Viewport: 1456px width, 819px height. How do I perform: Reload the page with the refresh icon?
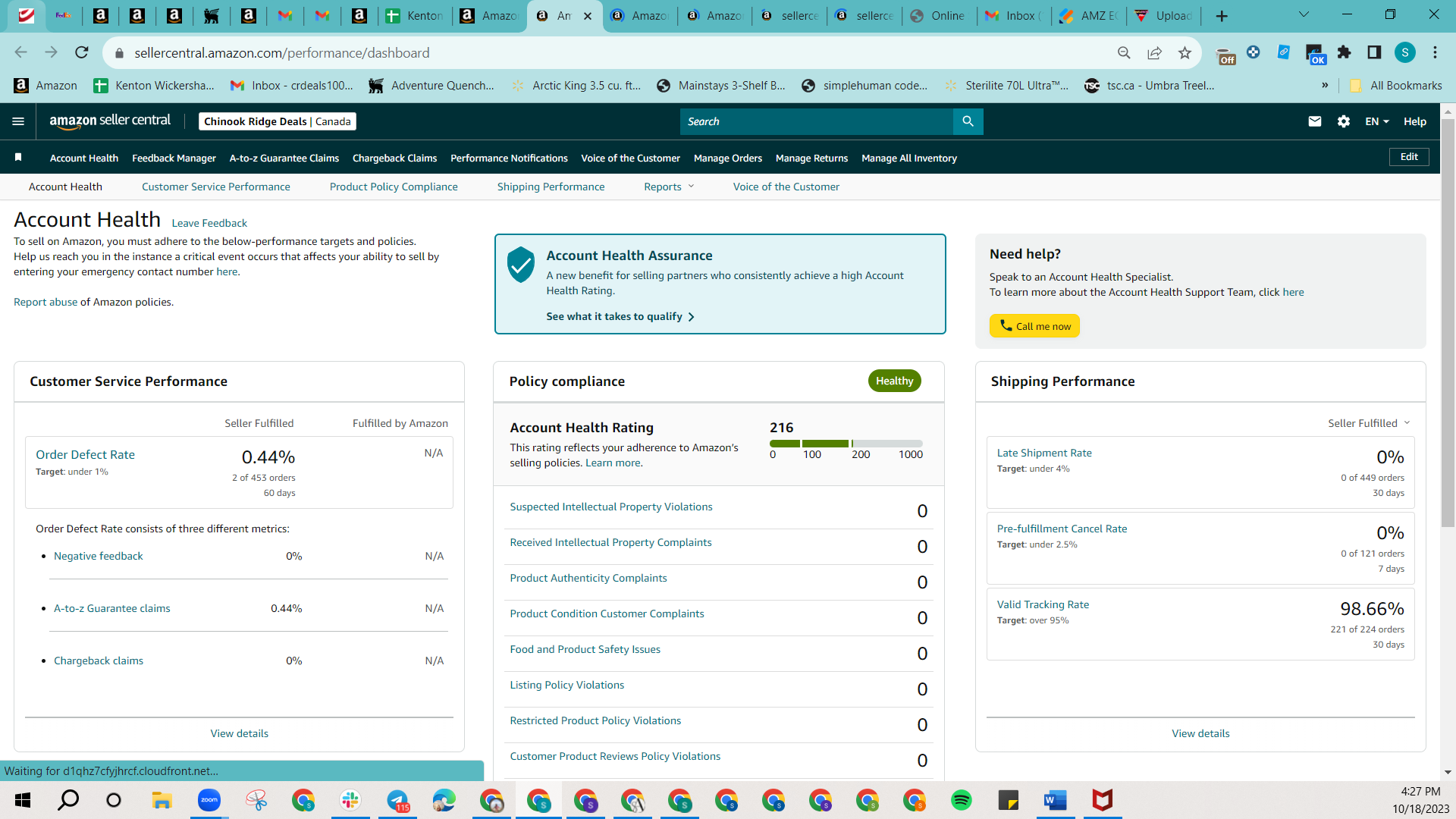click(x=82, y=52)
